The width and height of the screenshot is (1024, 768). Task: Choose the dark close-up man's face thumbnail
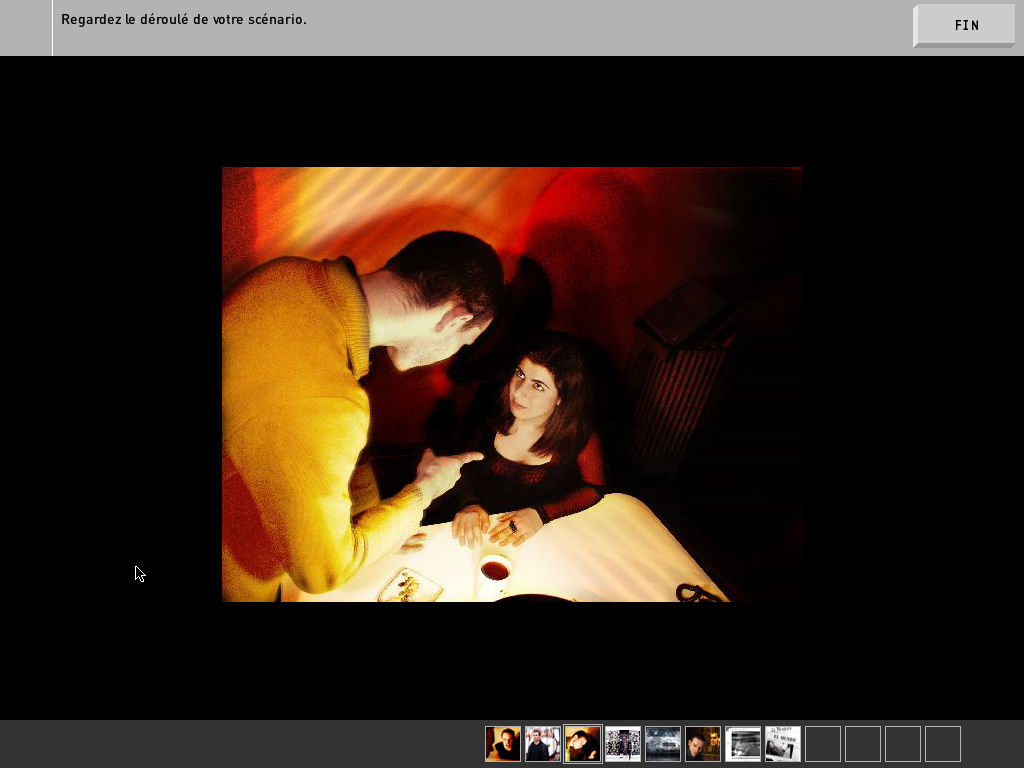coord(703,744)
